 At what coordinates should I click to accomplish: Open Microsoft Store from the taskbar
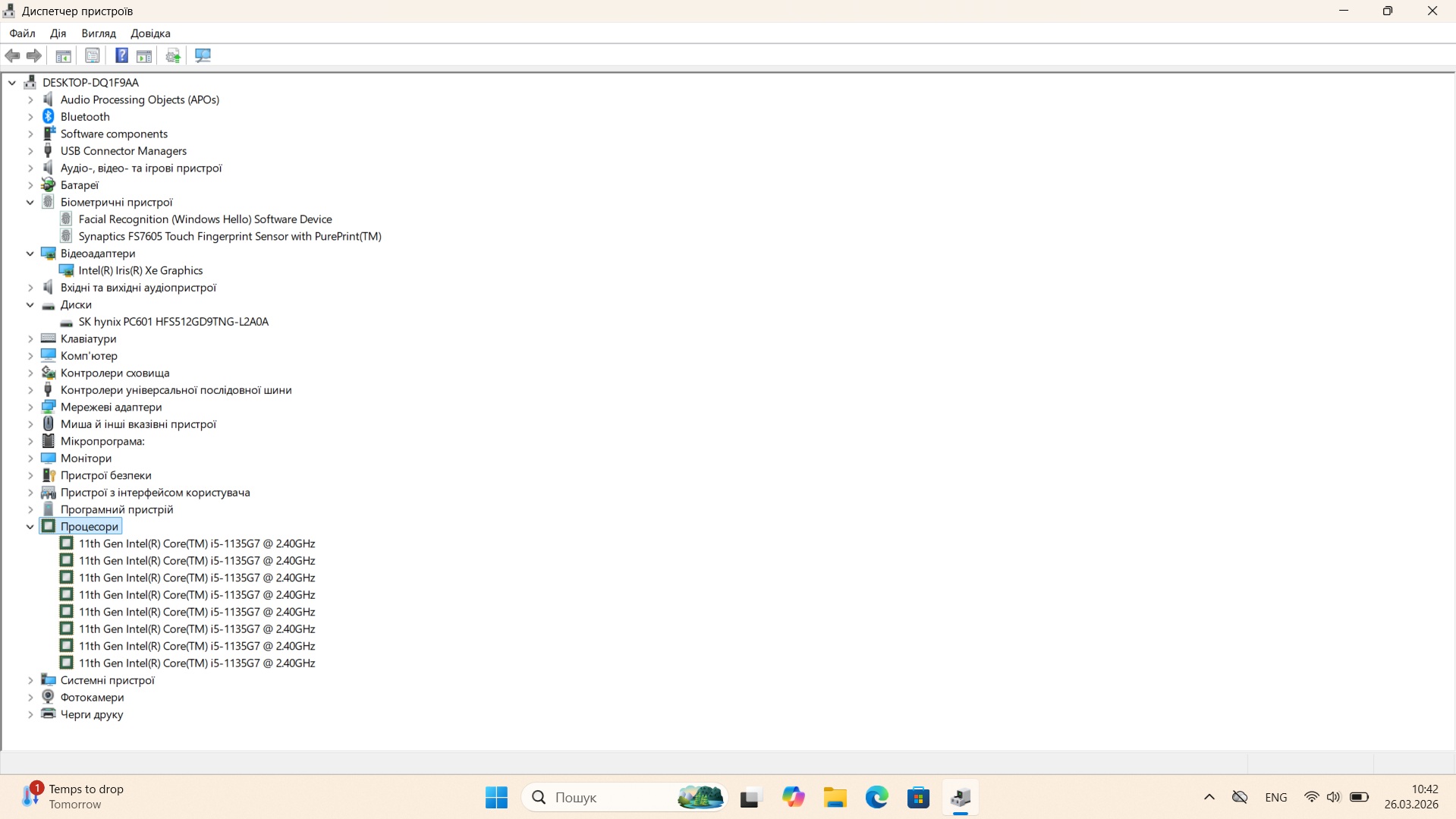pos(918,798)
